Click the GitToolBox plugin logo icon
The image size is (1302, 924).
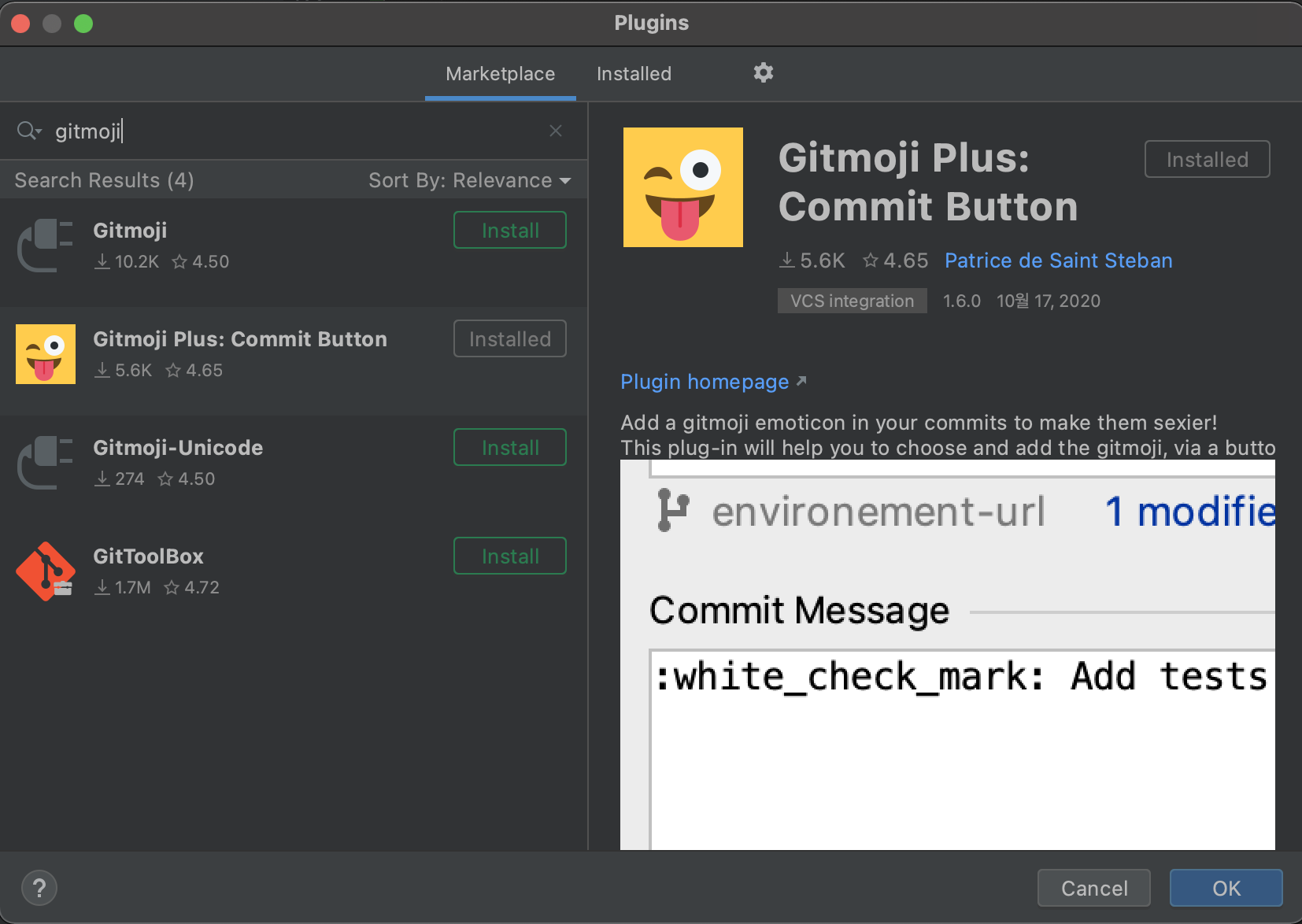pos(46,571)
